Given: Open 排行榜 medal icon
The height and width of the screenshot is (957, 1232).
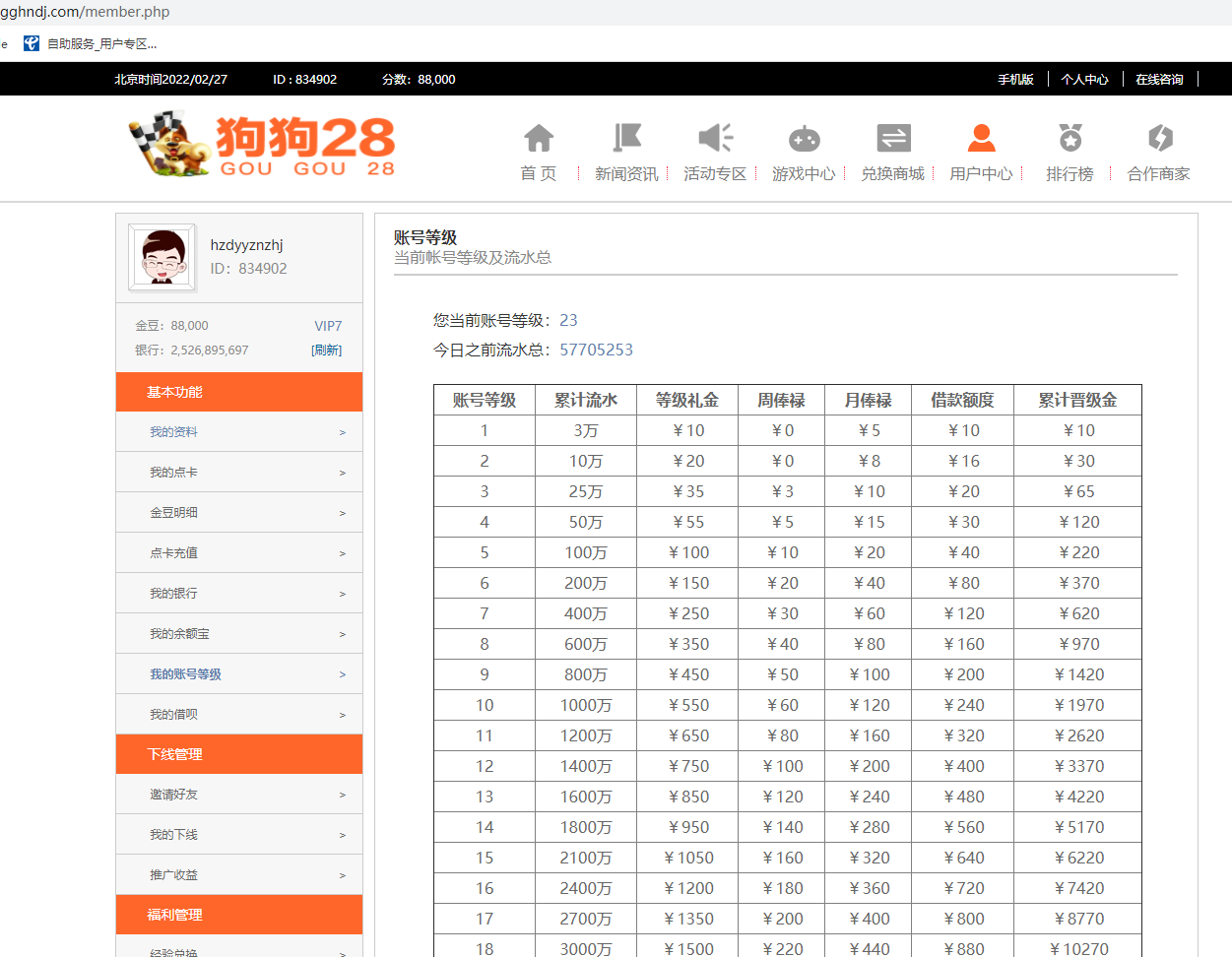Looking at the screenshot, I should [x=1070, y=138].
